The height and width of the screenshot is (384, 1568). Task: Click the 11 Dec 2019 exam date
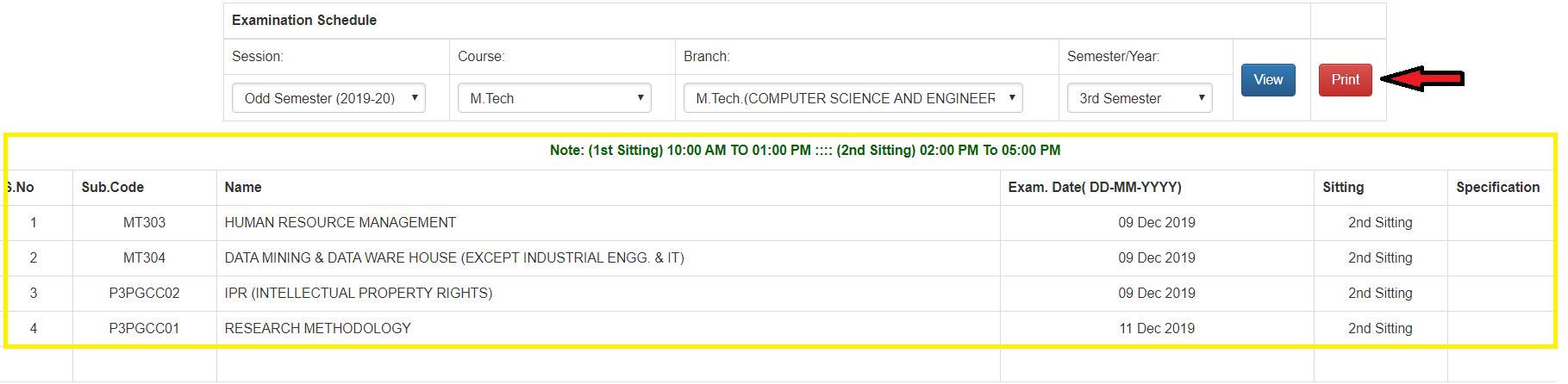click(1156, 329)
